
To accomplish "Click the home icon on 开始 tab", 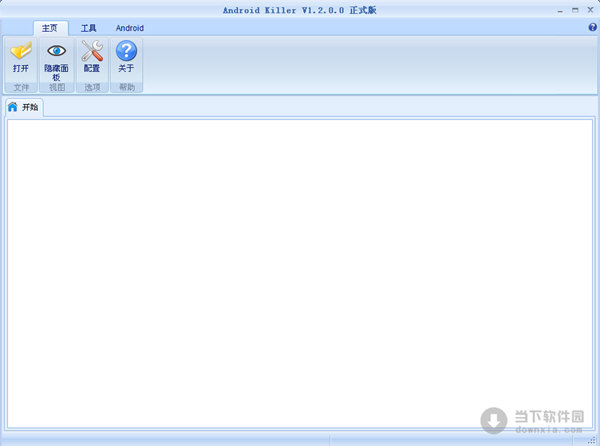I will tap(13, 107).
